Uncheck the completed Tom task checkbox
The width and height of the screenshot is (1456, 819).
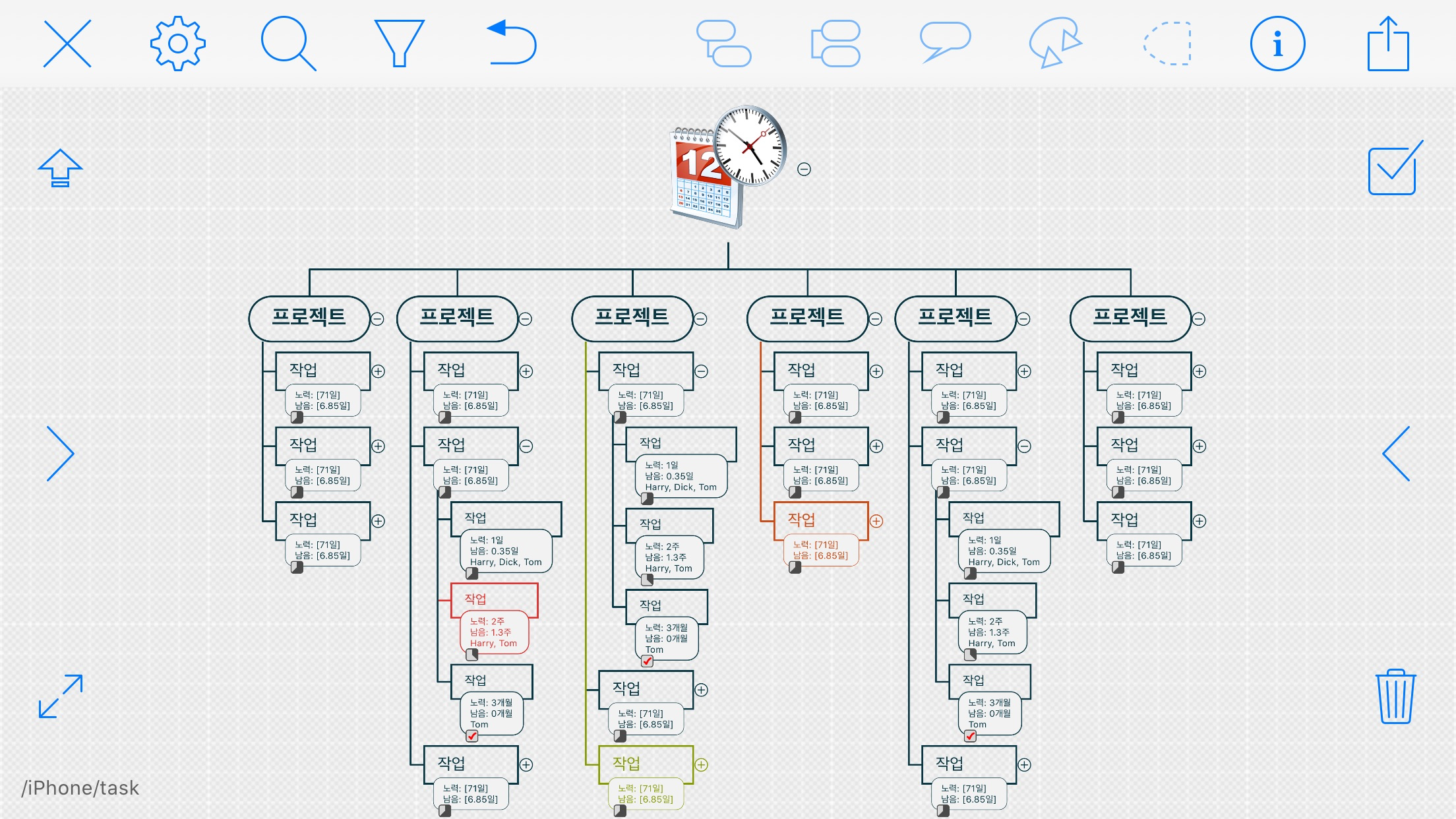648,661
